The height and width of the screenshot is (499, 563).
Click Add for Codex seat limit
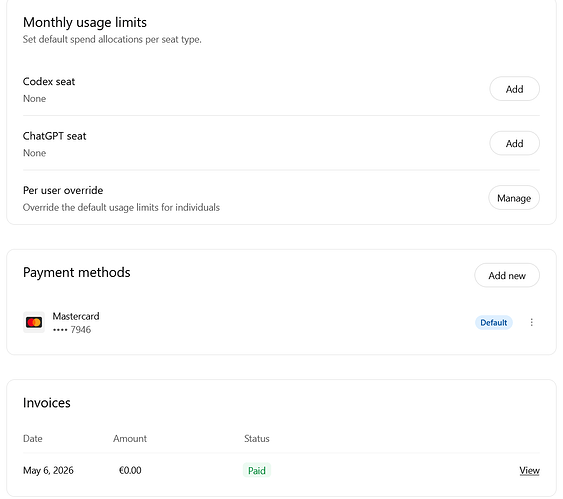tap(514, 89)
